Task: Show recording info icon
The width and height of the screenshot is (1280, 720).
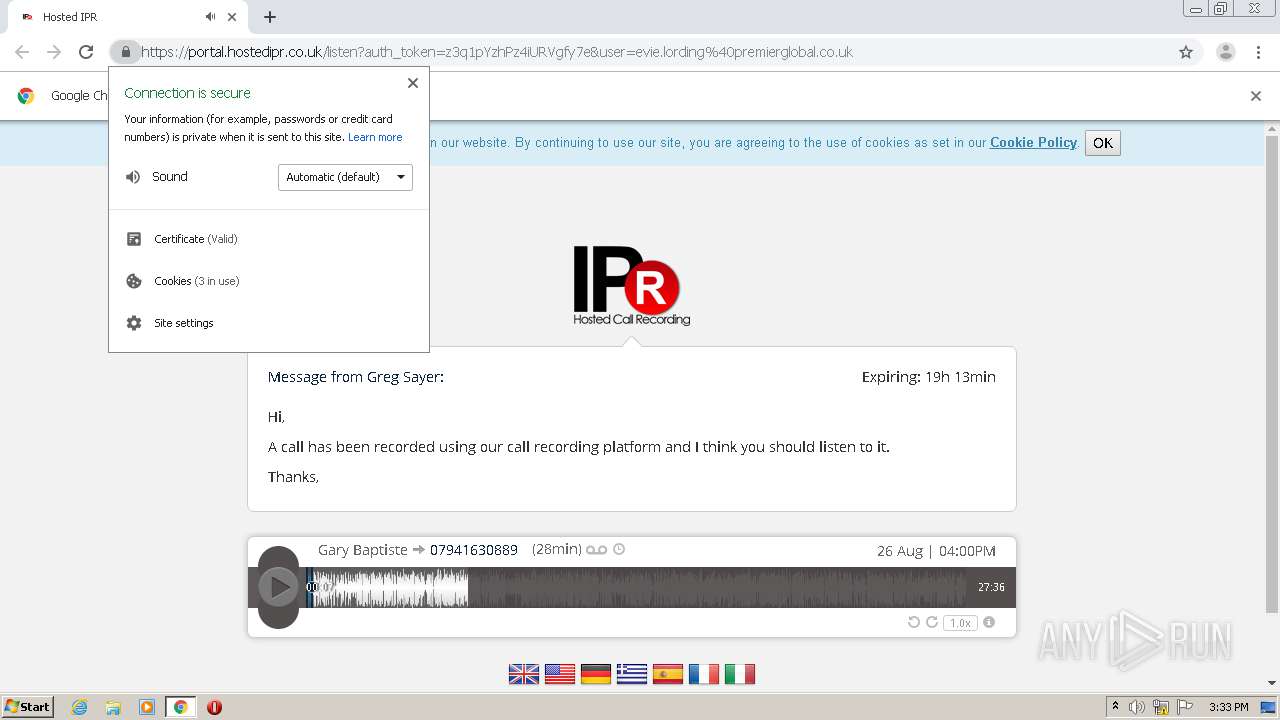Action: point(989,622)
